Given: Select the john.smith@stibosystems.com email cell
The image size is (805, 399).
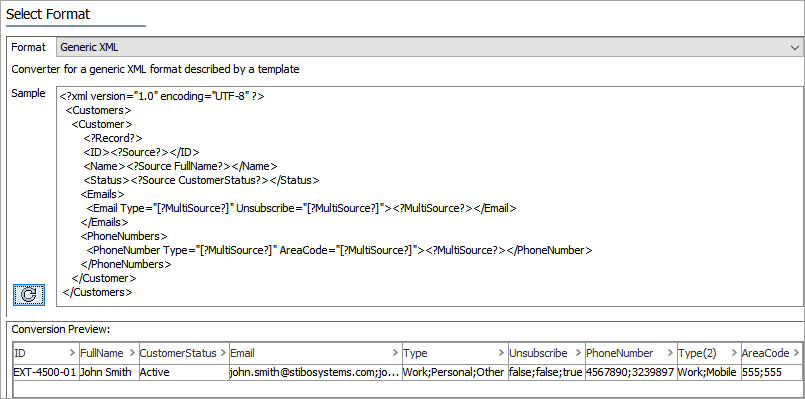Looking at the screenshot, I should [315, 372].
